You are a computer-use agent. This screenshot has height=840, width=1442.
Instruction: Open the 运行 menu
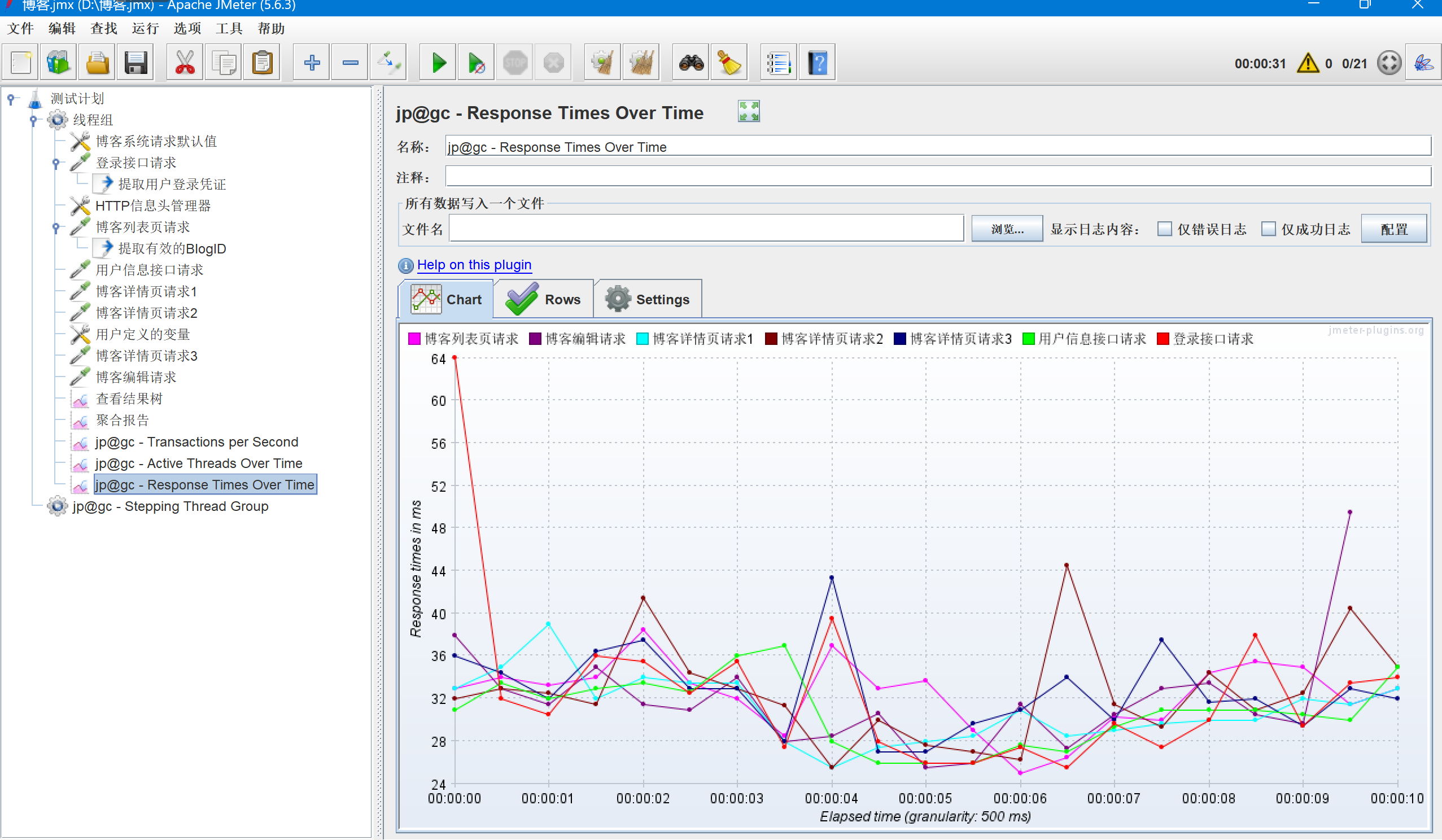click(x=145, y=28)
